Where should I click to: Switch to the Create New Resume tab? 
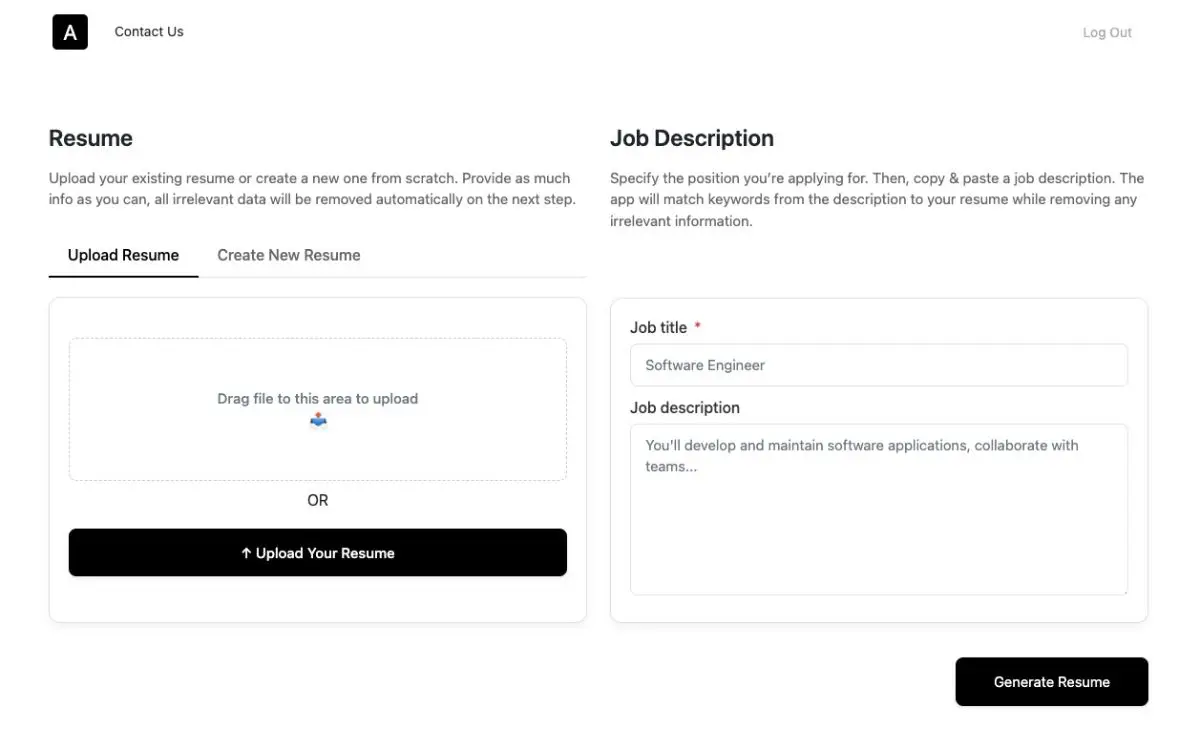pyautogui.click(x=288, y=255)
